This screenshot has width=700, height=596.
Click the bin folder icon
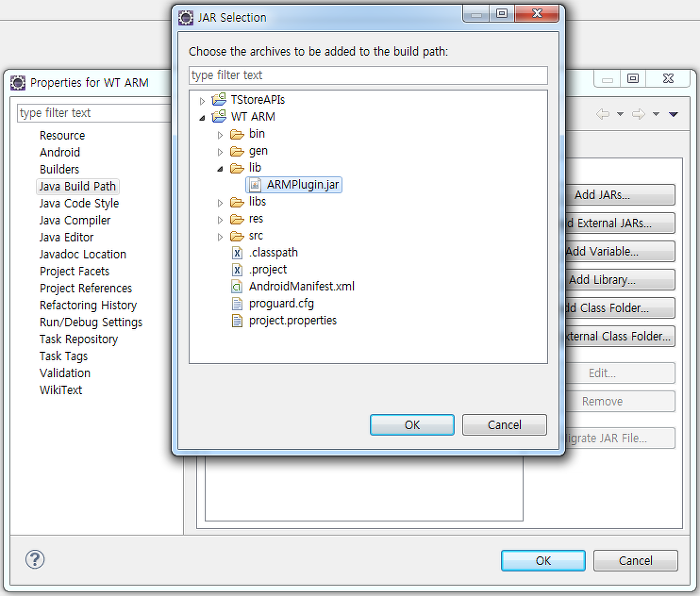pyautogui.click(x=237, y=134)
